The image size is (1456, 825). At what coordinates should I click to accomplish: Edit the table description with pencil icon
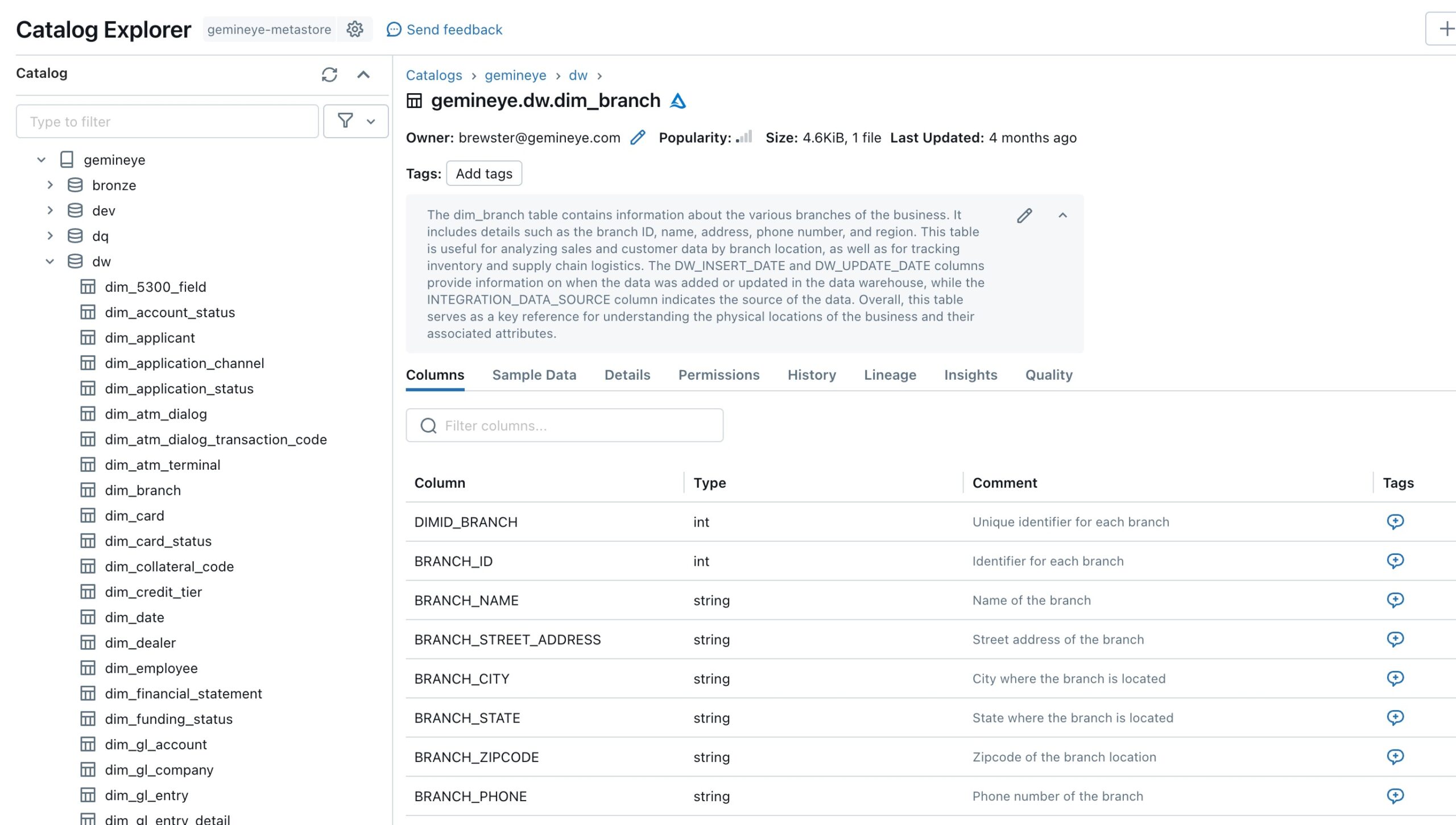tap(1024, 215)
